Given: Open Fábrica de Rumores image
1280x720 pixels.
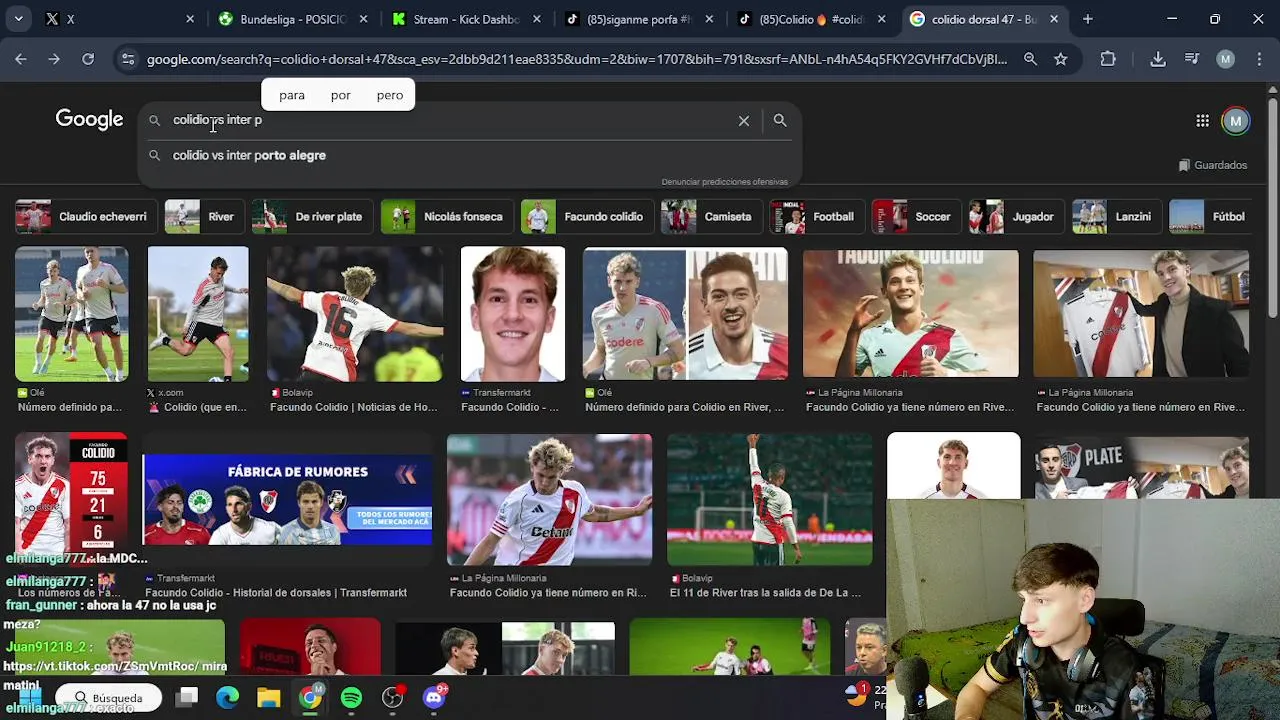Looking at the screenshot, I should pyautogui.click(x=287, y=499).
